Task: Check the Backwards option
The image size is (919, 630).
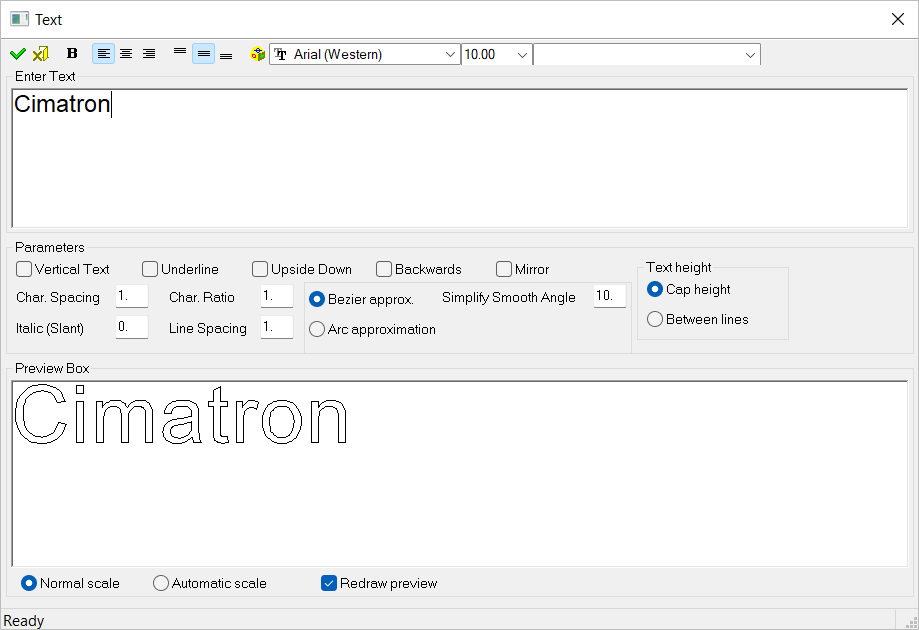Action: click(x=384, y=269)
